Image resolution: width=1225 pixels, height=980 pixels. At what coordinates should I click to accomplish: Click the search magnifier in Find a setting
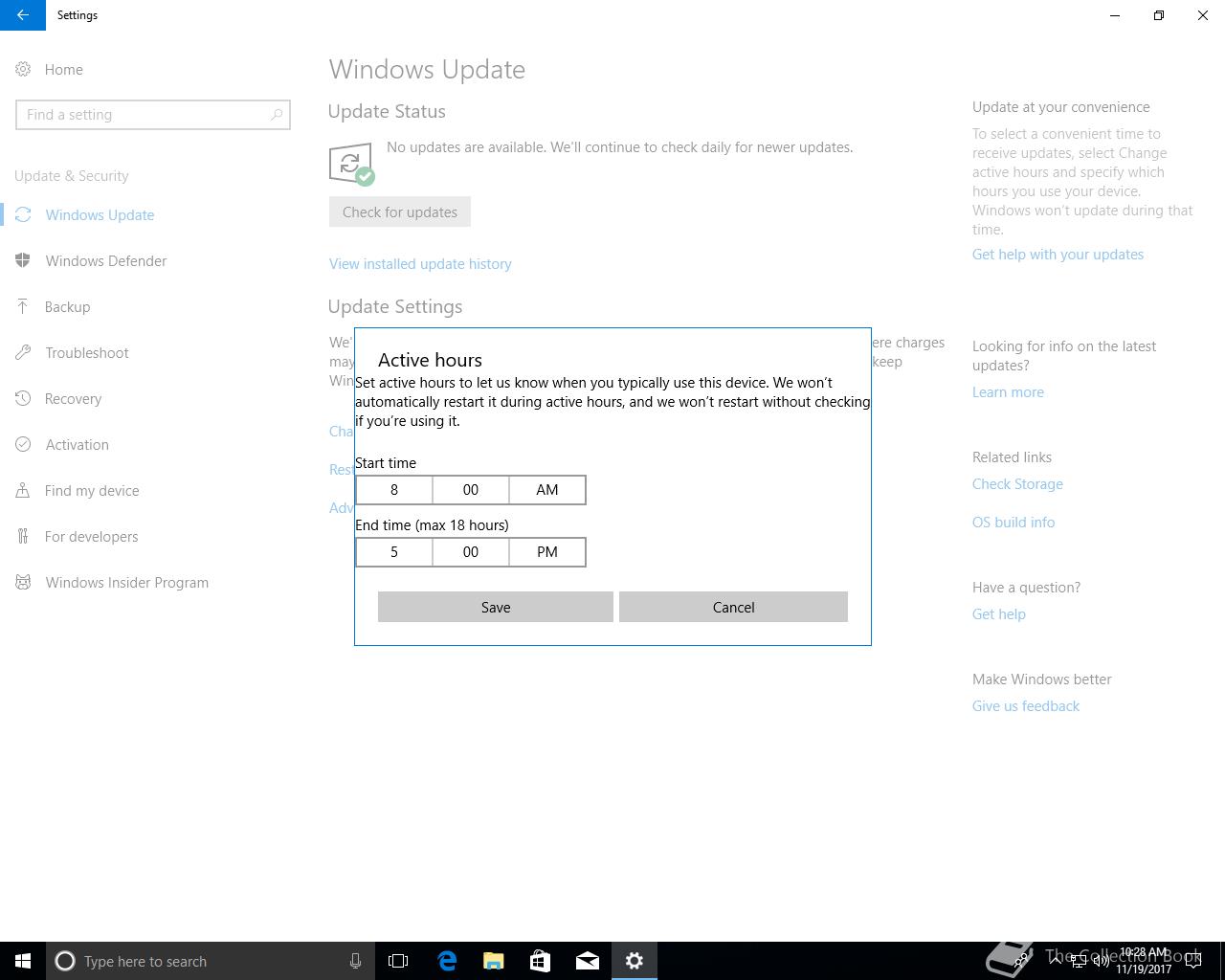[x=277, y=115]
